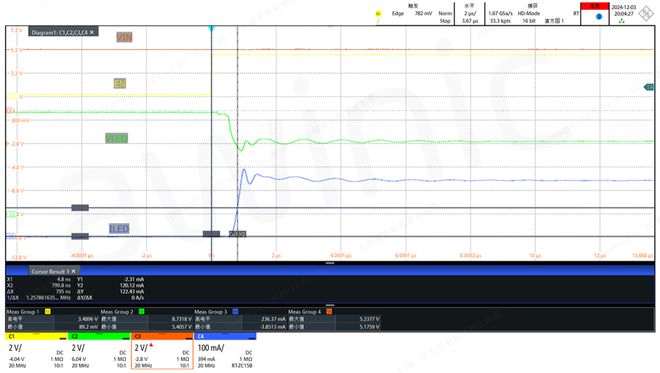Select the yellow trigger source icon
The image size is (660, 373).
pyautogui.click(x=378, y=13)
